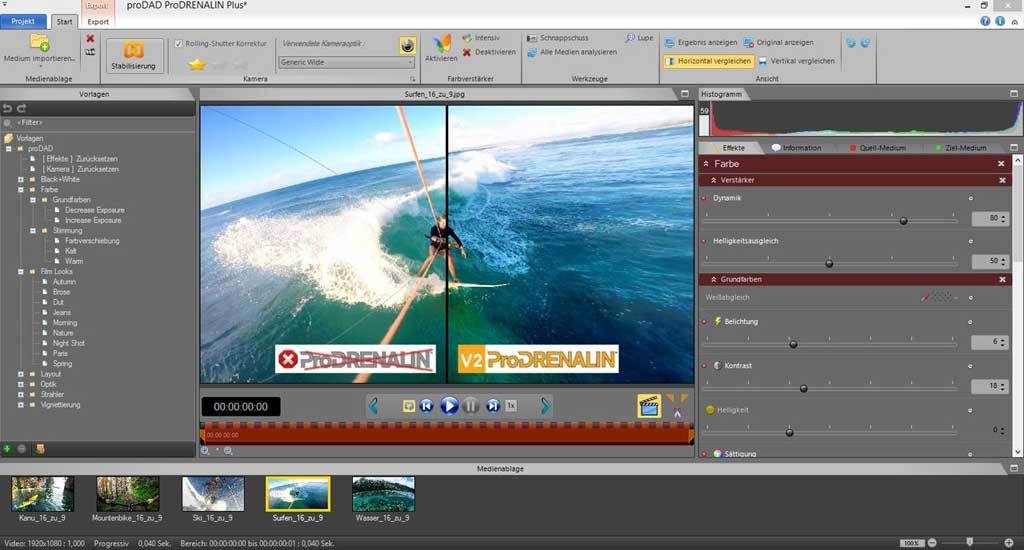Open the Generic Wide camera optics dropdown
The image size is (1024, 550).
[346, 62]
